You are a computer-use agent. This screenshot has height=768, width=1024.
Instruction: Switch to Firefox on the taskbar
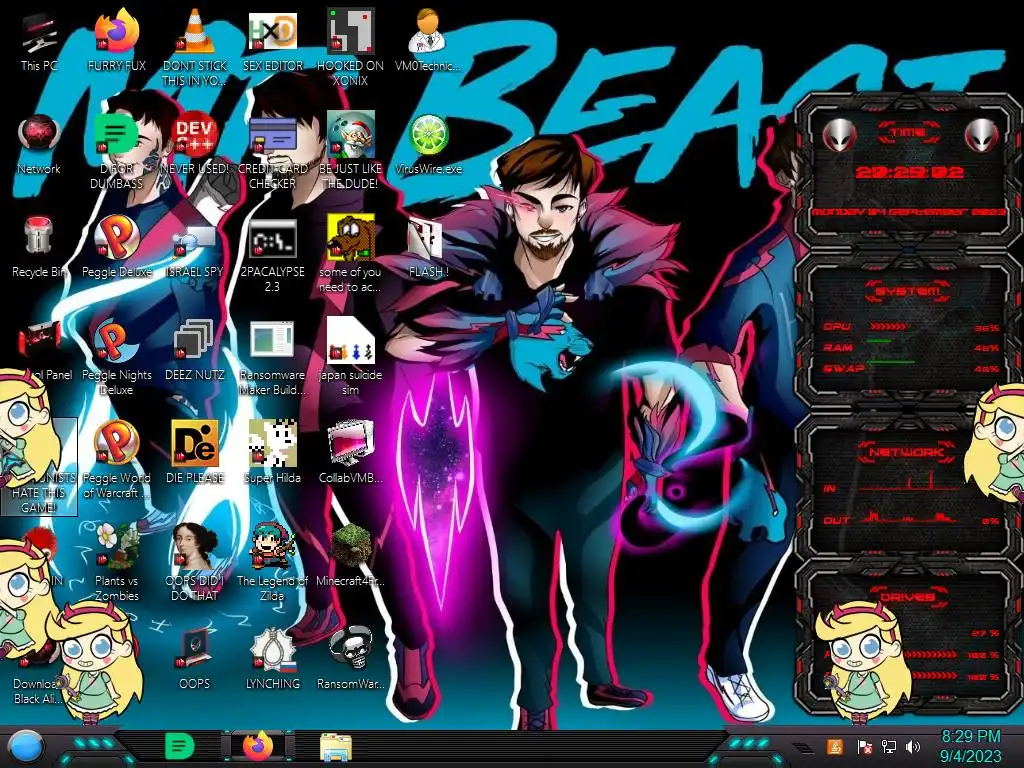(258, 746)
